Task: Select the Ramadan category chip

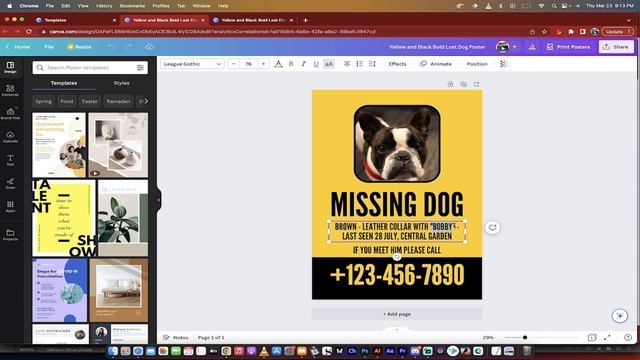Action: click(x=118, y=101)
